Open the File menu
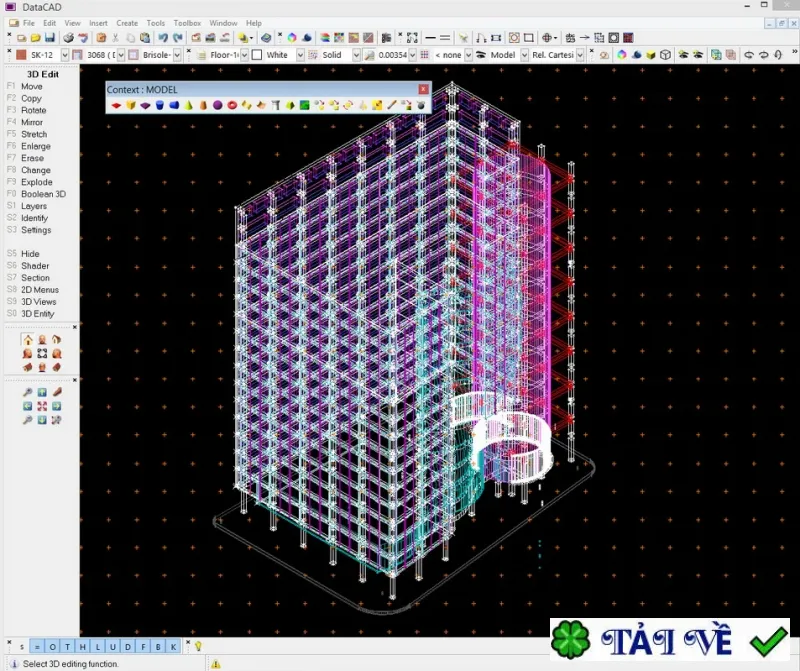This screenshot has width=800, height=671. [x=29, y=23]
